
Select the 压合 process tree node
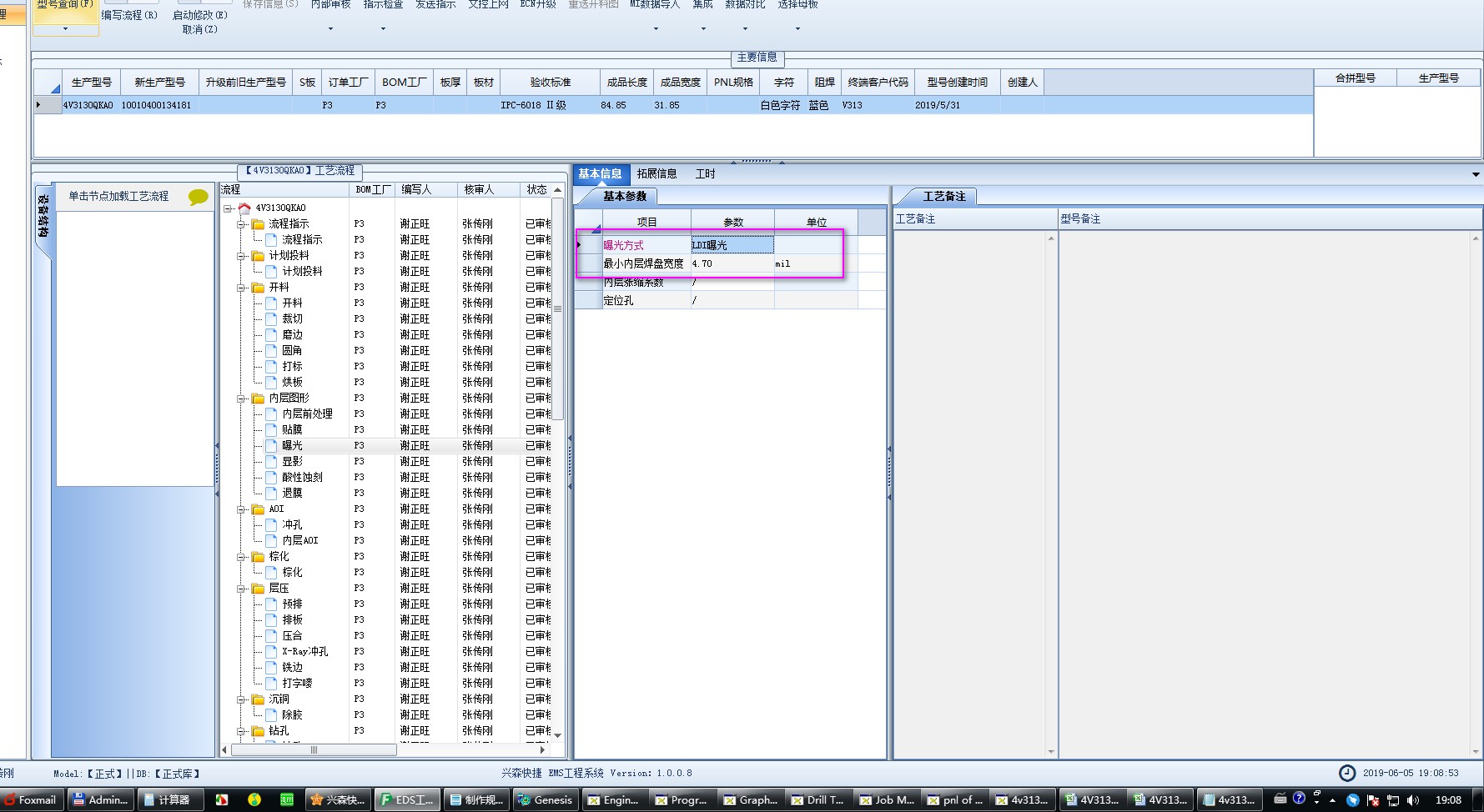point(292,636)
